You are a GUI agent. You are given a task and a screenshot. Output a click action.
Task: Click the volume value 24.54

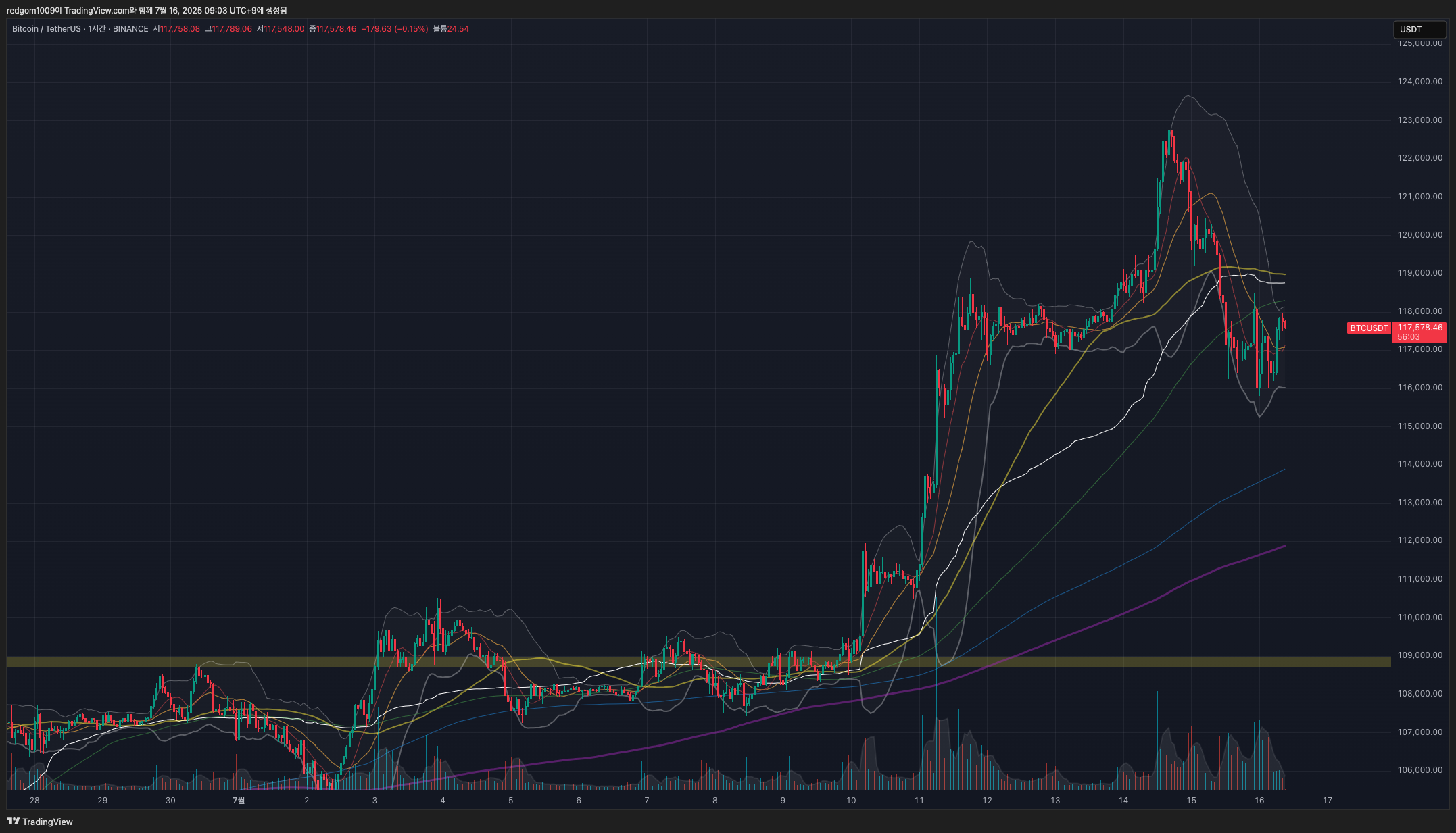458,29
